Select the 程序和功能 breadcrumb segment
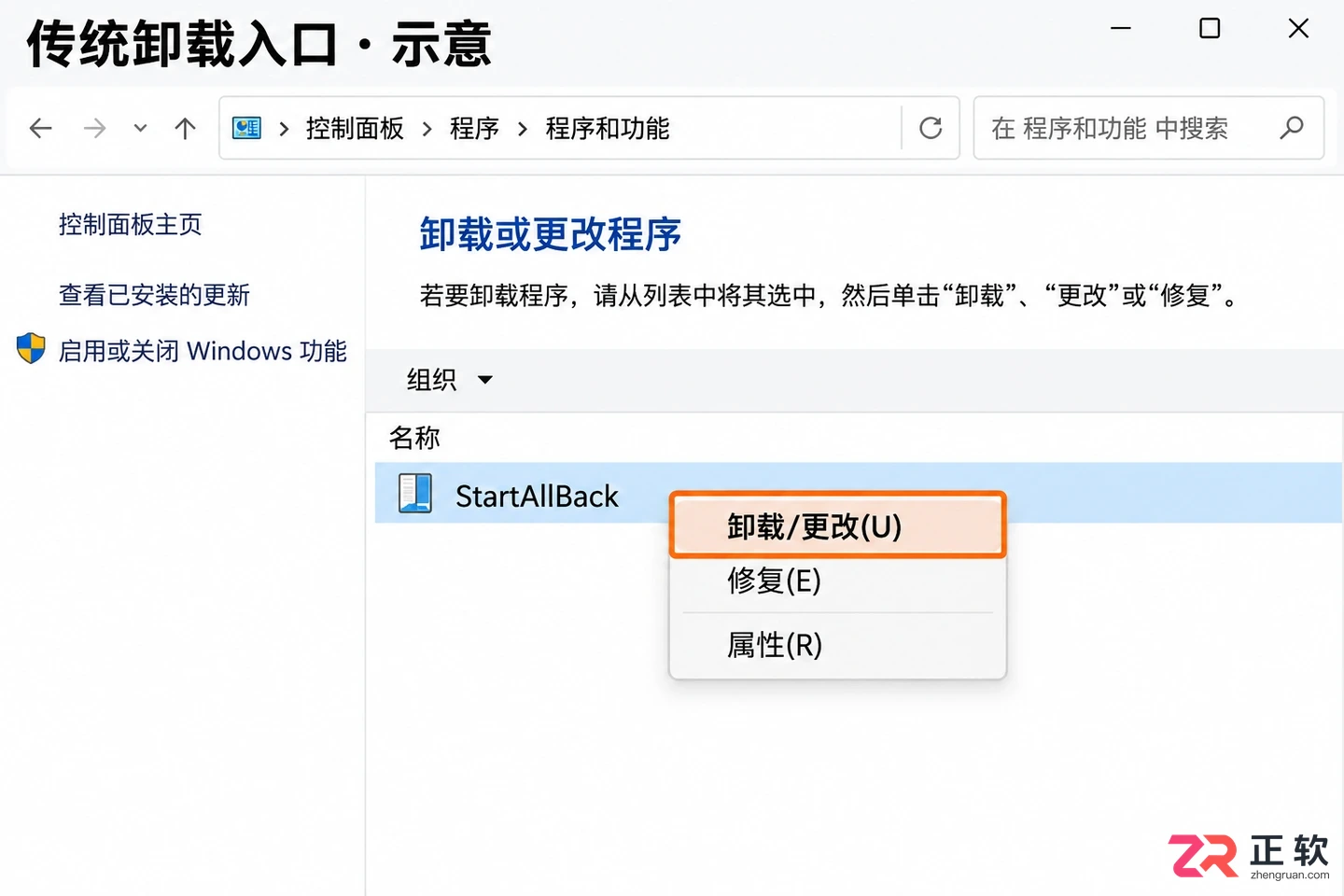The image size is (1344, 896). tap(608, 128)
